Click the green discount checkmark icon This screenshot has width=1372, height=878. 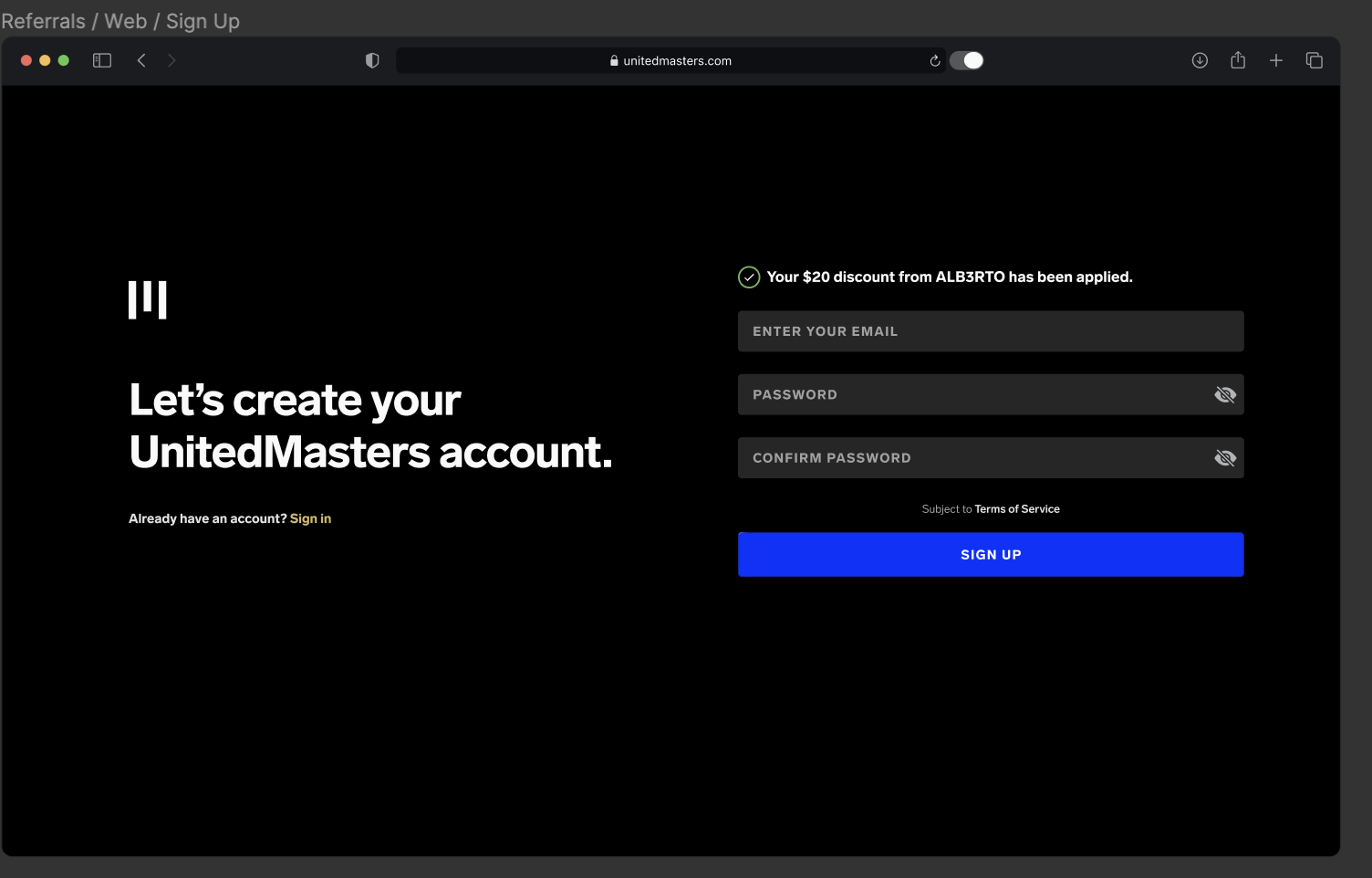click(749, 277)
